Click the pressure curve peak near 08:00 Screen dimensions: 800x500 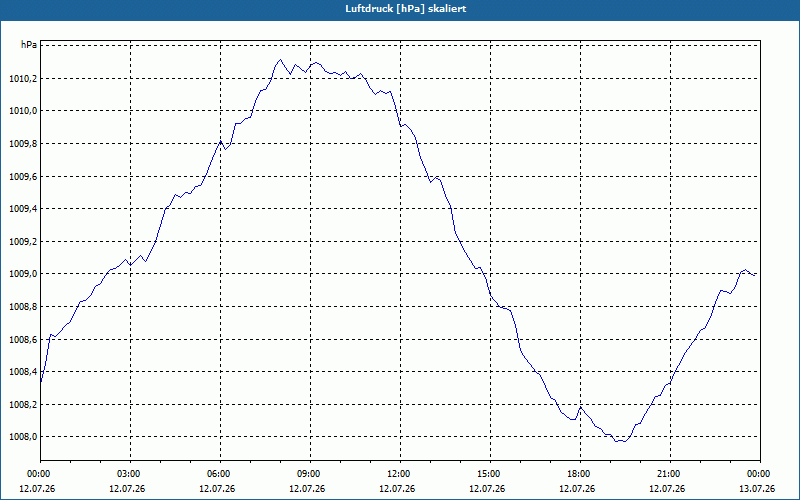click(280, 60)
